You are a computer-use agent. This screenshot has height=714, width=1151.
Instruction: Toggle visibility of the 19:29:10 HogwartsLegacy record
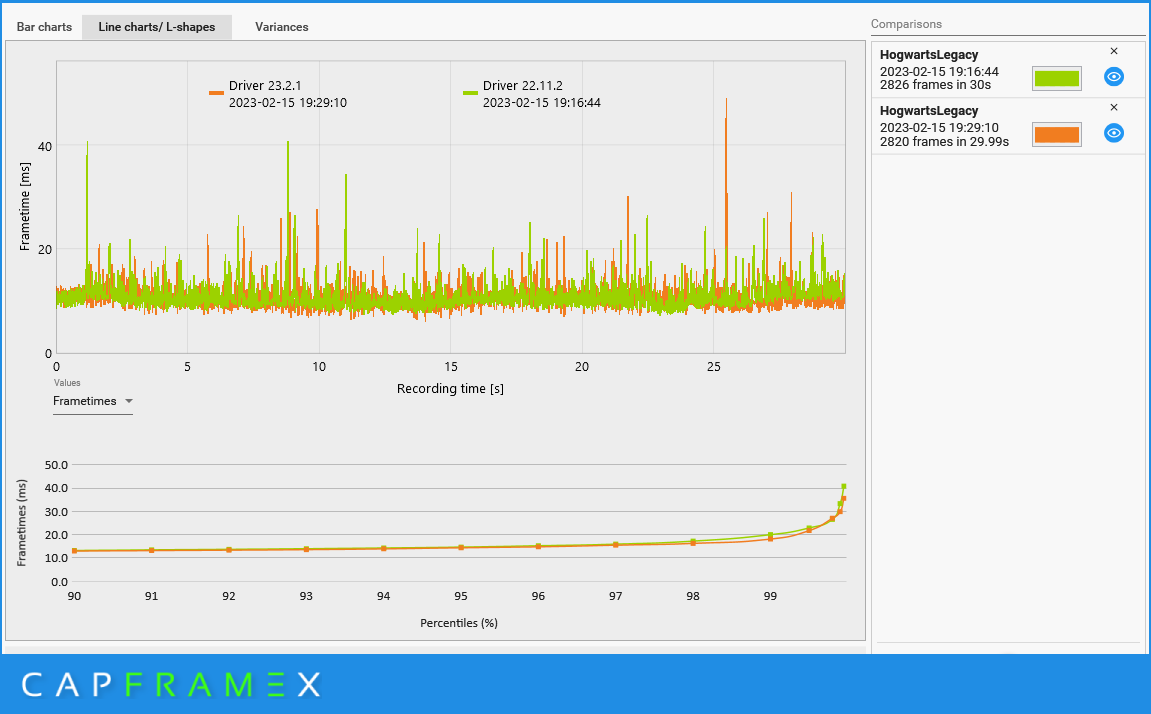pyautogui.click(x=1114, y=133)
